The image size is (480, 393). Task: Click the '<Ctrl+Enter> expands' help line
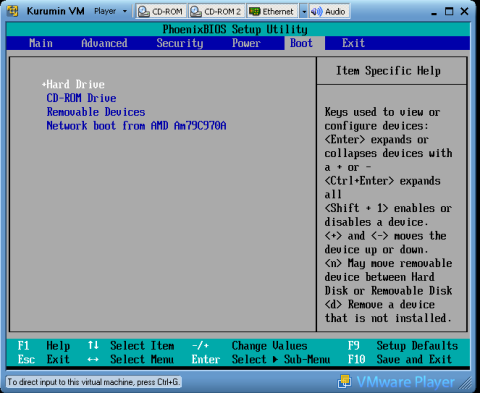tap(382, 181)
